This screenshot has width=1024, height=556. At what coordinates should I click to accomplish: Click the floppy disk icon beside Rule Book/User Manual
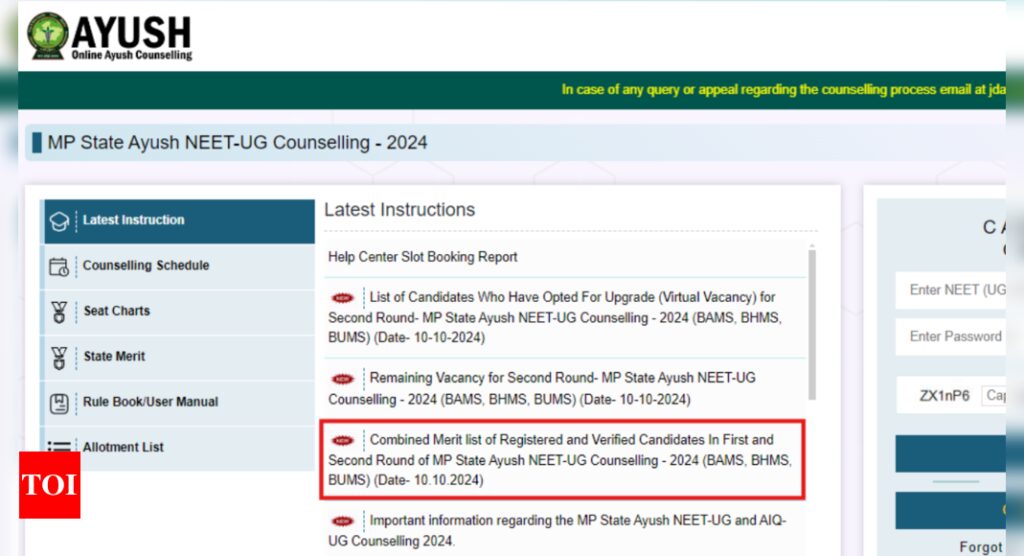pyautogui.click(x=59, y=403)
